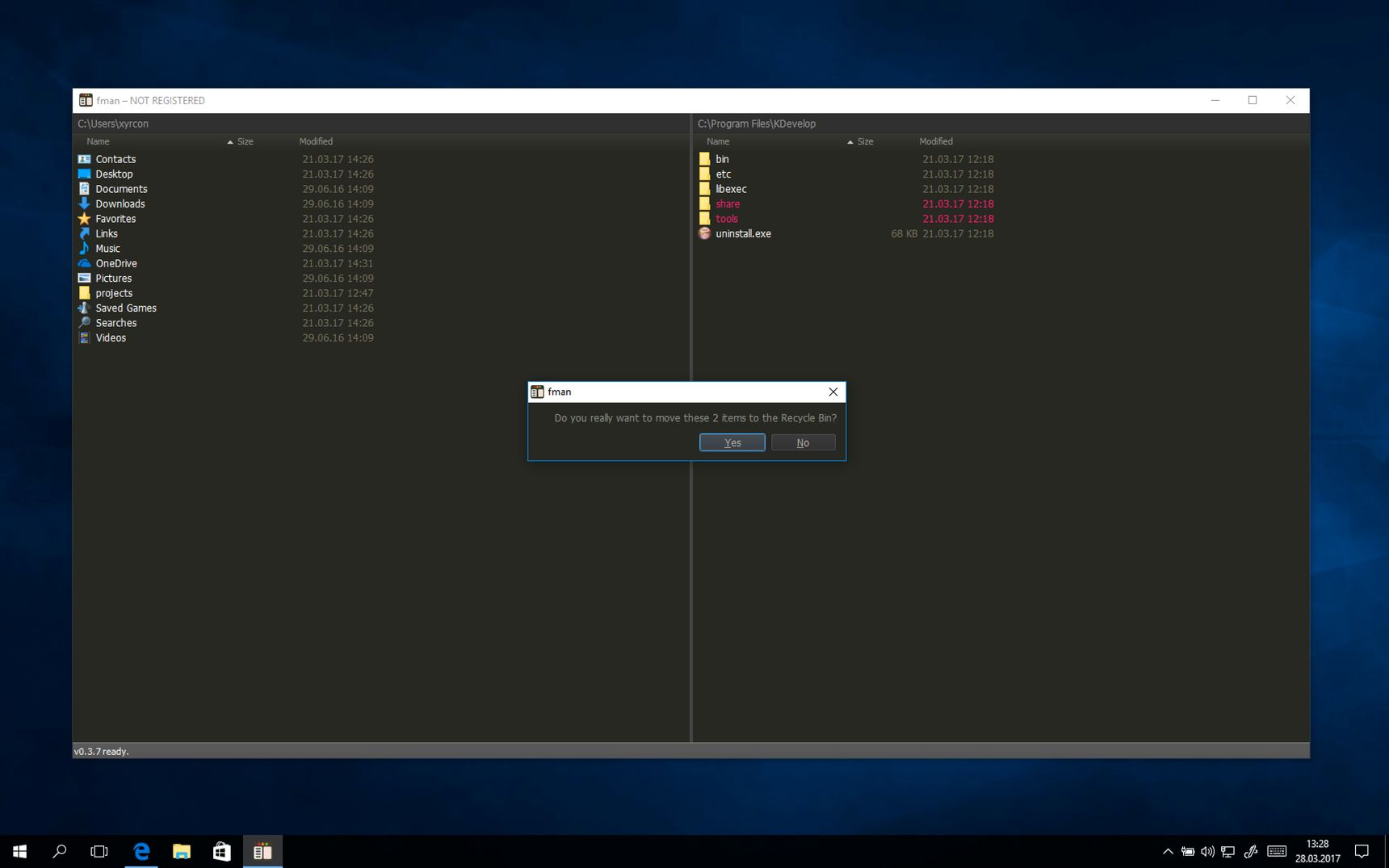Click the C:\Program Files\KDevelop path bar
Screen dimensions: 1389x868
[1001, 124]
